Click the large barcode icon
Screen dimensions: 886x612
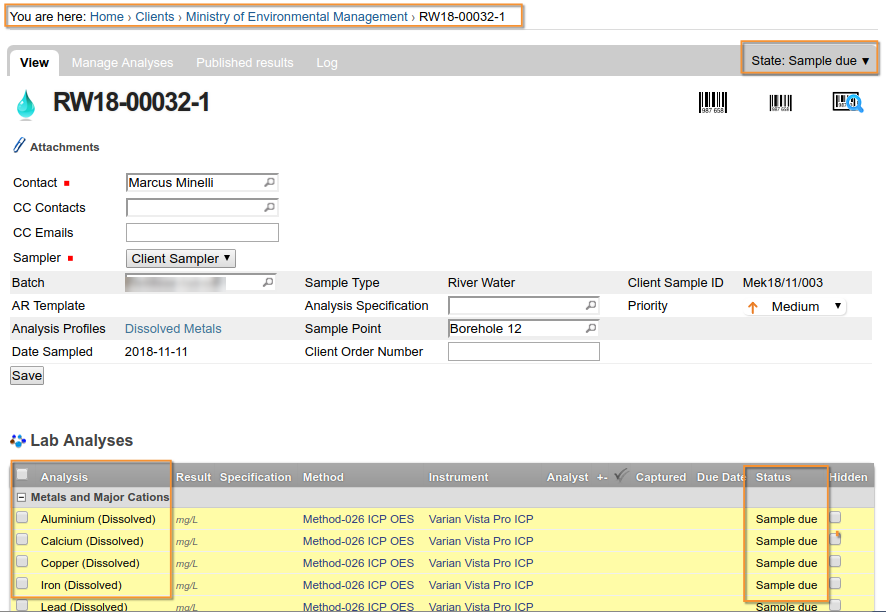(x=712, y=102)
